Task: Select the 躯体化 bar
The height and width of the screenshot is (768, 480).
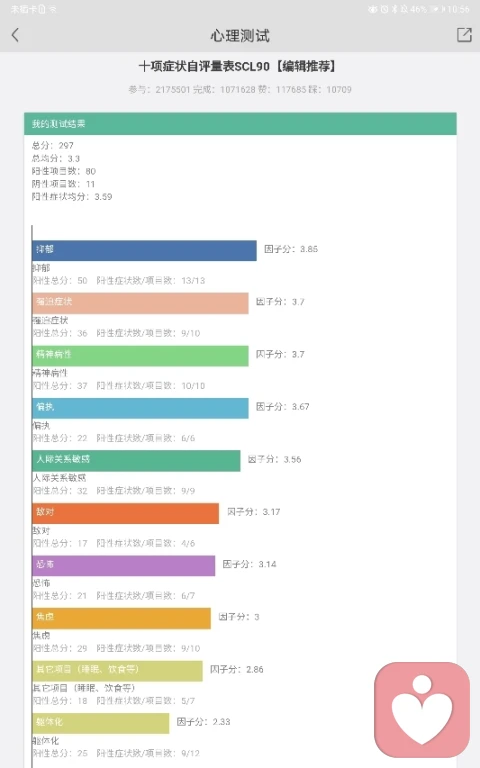Action: click(101, 723)
